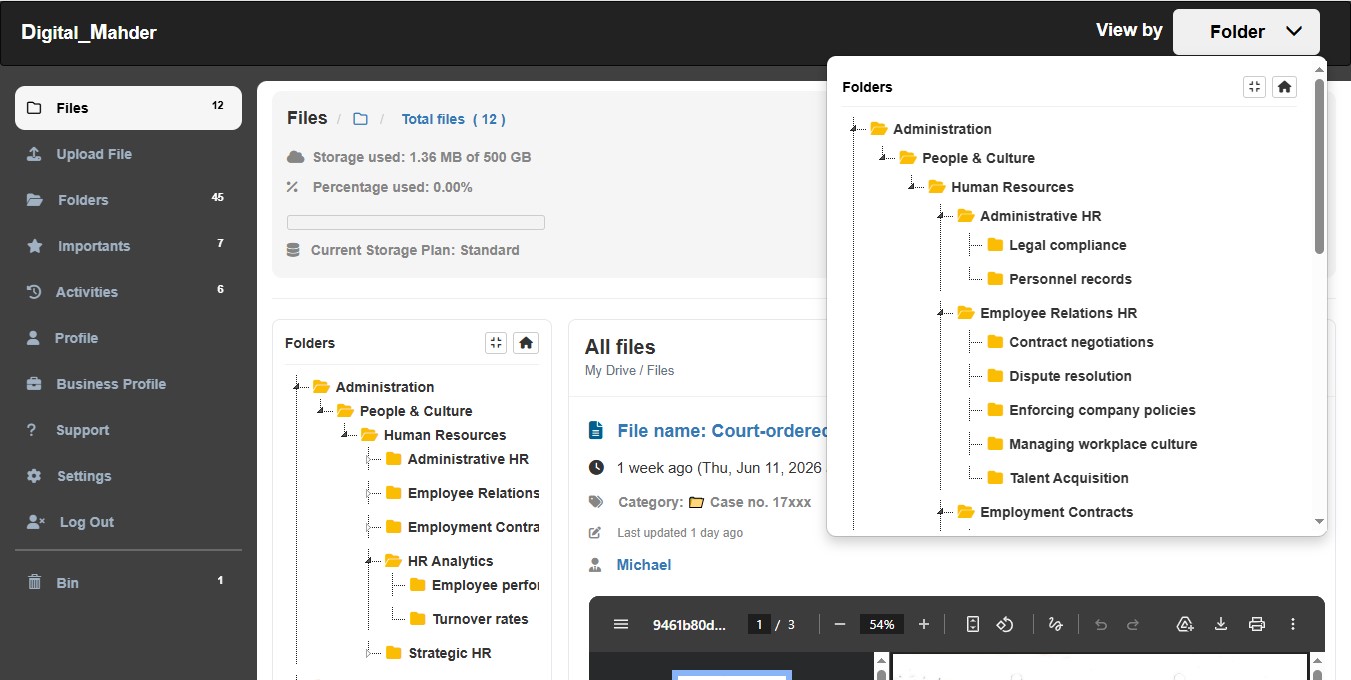Zoom in the PDF with plus icon

[x=924, y=624]
